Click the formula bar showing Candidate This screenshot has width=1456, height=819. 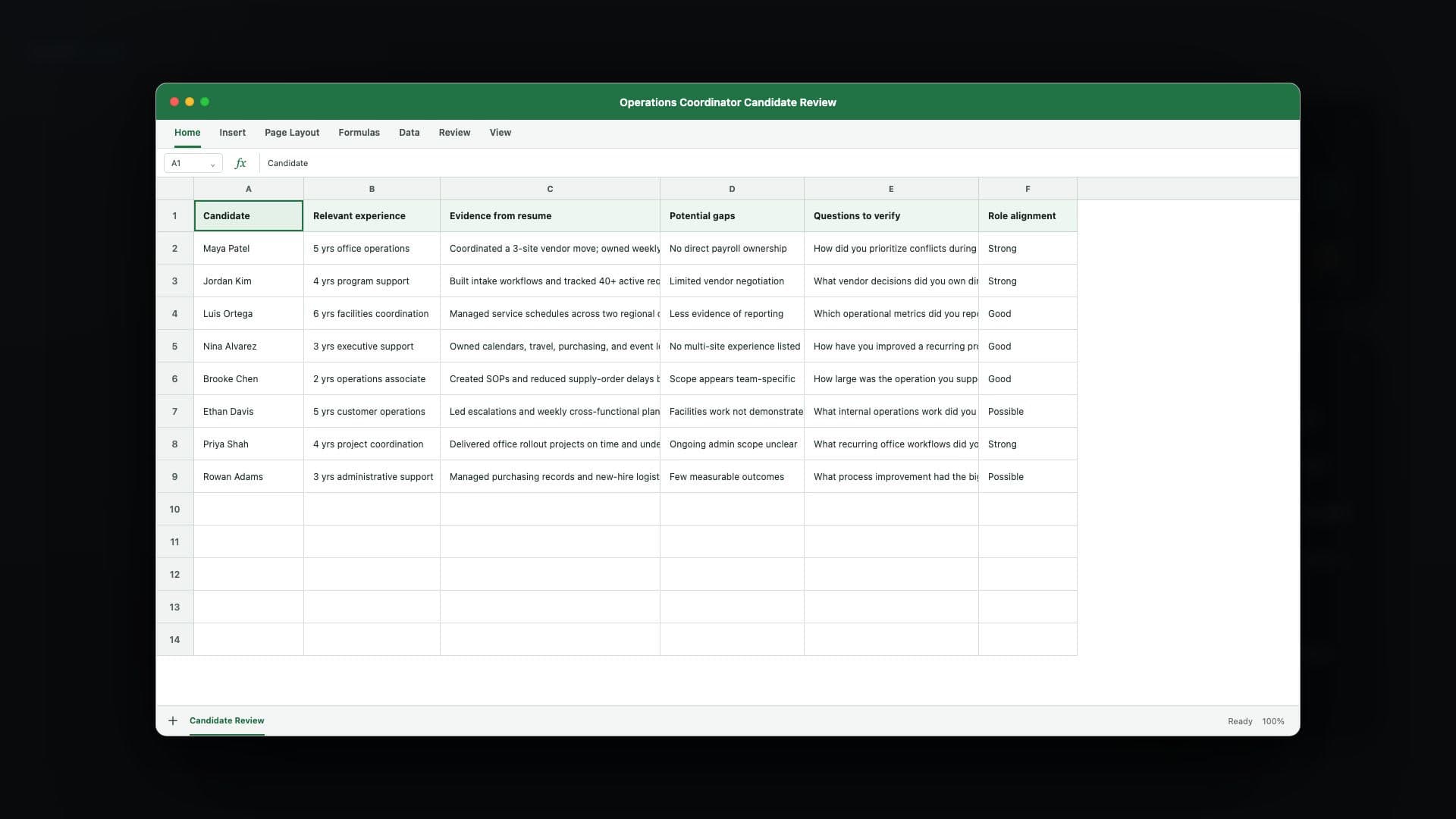click(779, 163)
